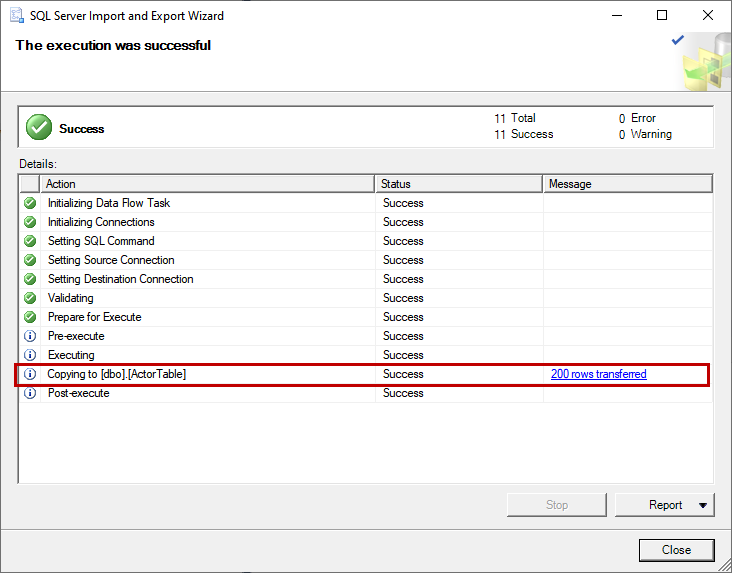The width and height of the screenshot is (732, 573).
Task: Click info icon beside Pre-execute
Action: [30, 336]
